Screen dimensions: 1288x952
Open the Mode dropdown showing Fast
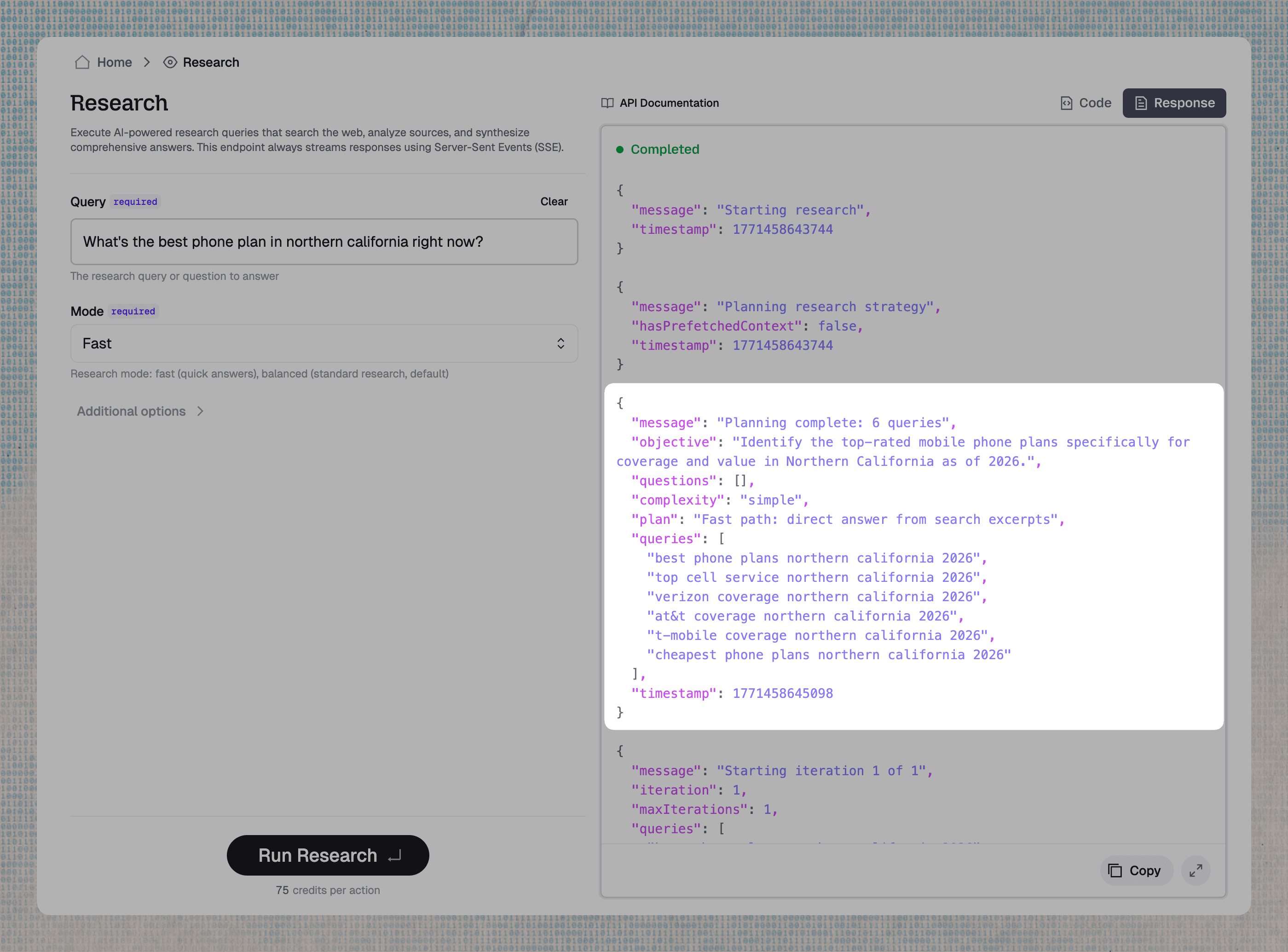click(324, 343)
